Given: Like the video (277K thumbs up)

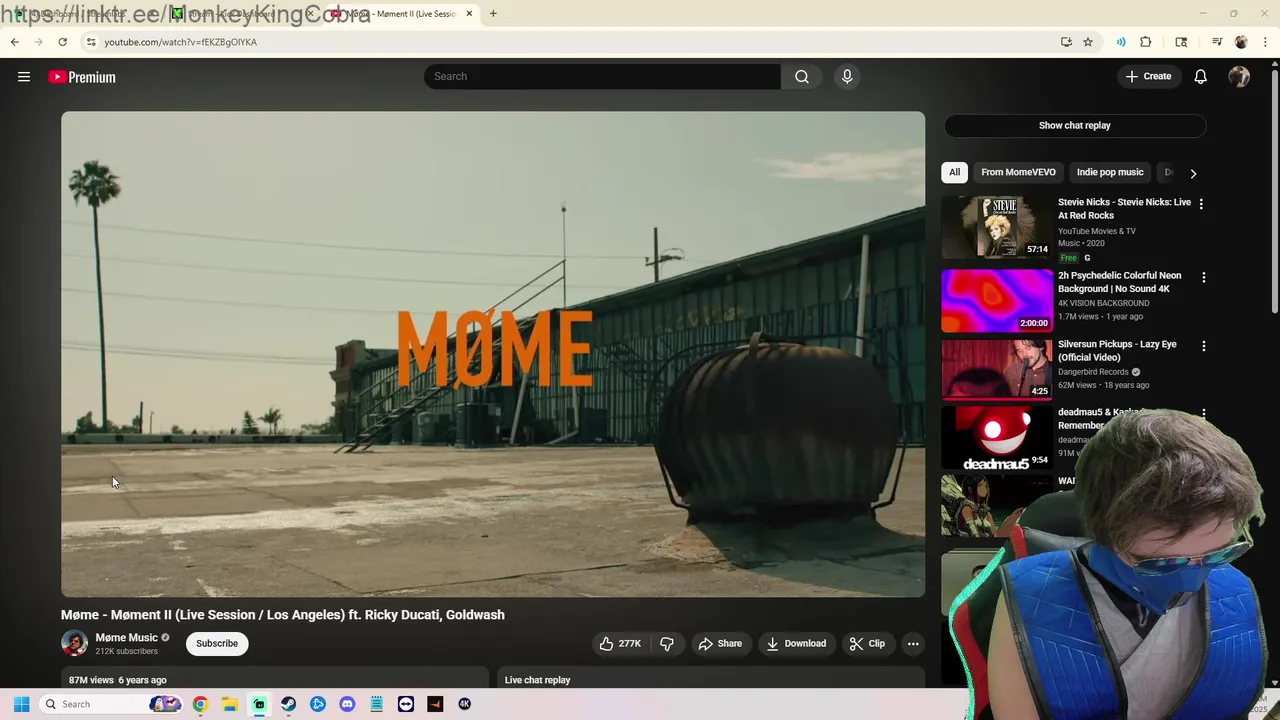Looking at the screenshot, I should pos(620,644).
